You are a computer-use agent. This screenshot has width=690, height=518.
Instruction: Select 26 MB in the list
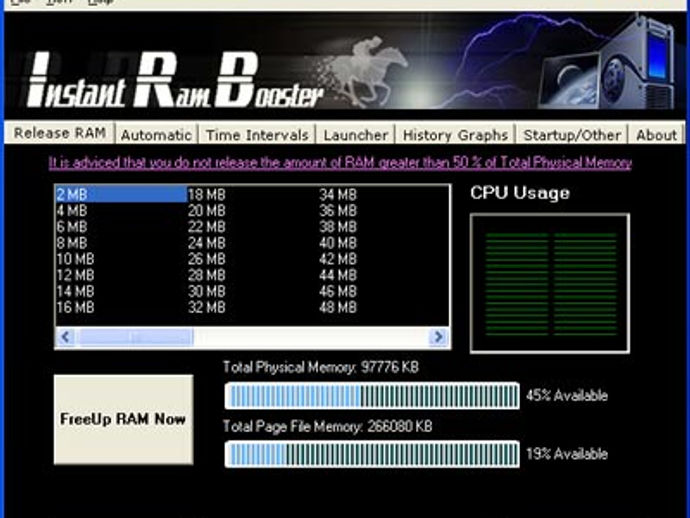(206, 259)
